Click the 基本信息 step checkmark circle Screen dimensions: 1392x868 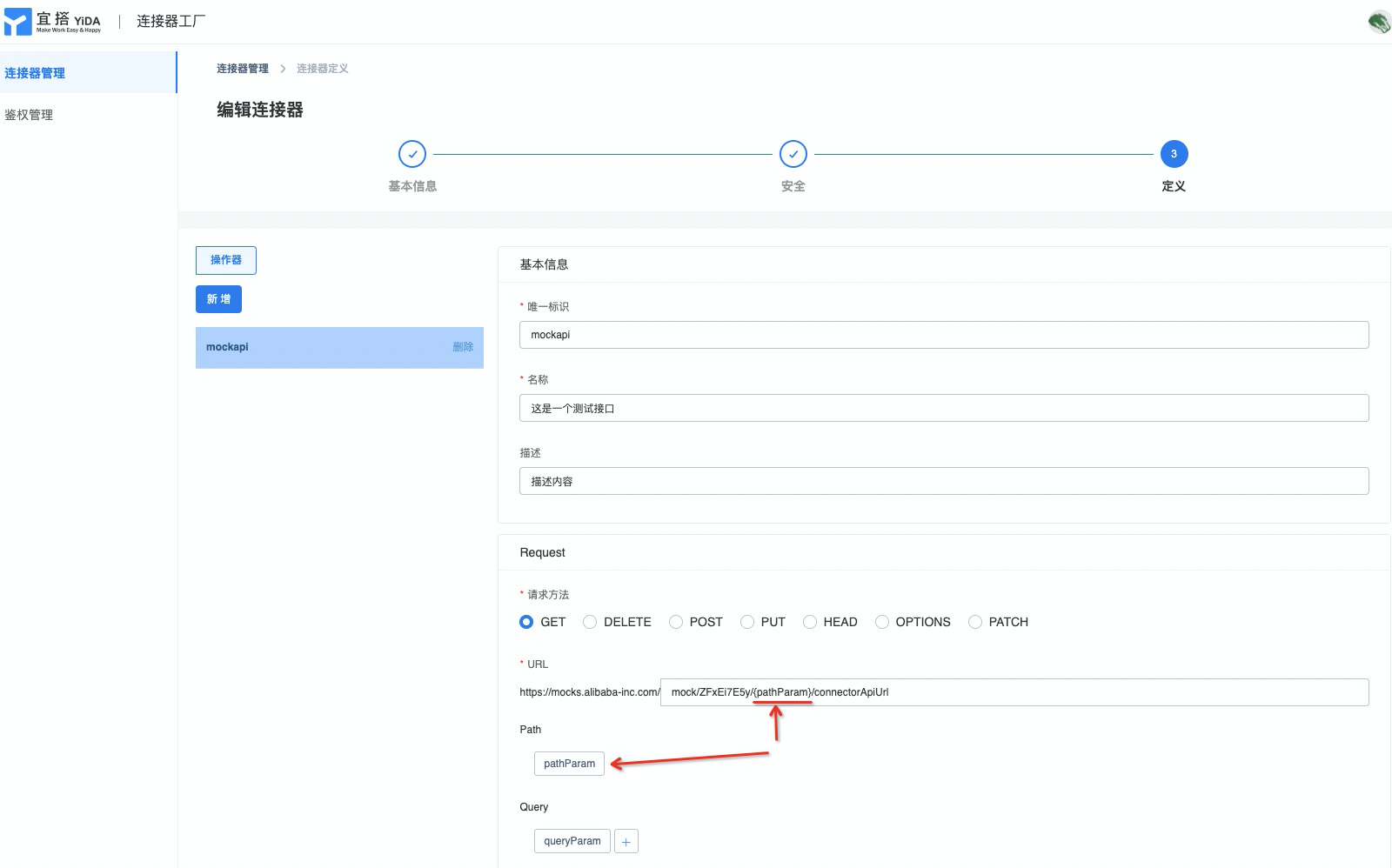point(412,154)
